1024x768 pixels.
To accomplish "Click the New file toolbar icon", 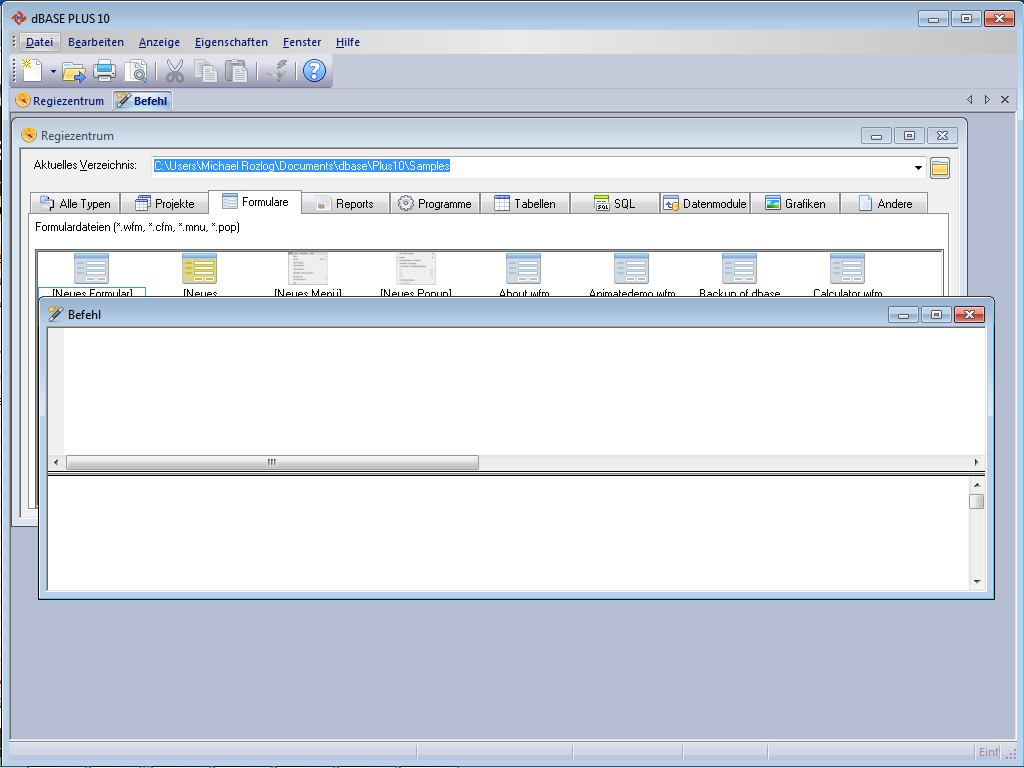I will (32, 71).
